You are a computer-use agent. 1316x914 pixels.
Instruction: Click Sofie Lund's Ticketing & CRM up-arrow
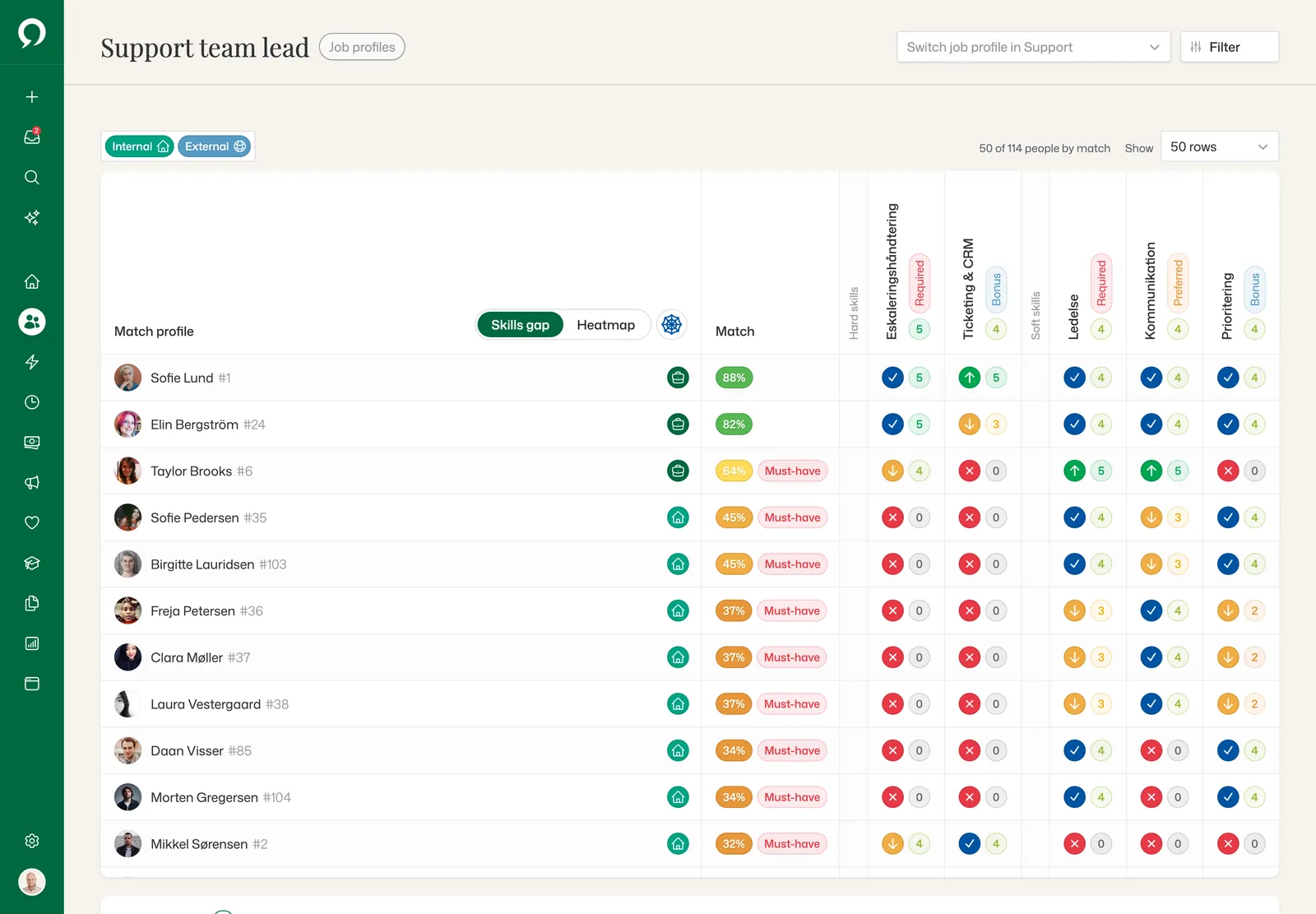(970, 378)
